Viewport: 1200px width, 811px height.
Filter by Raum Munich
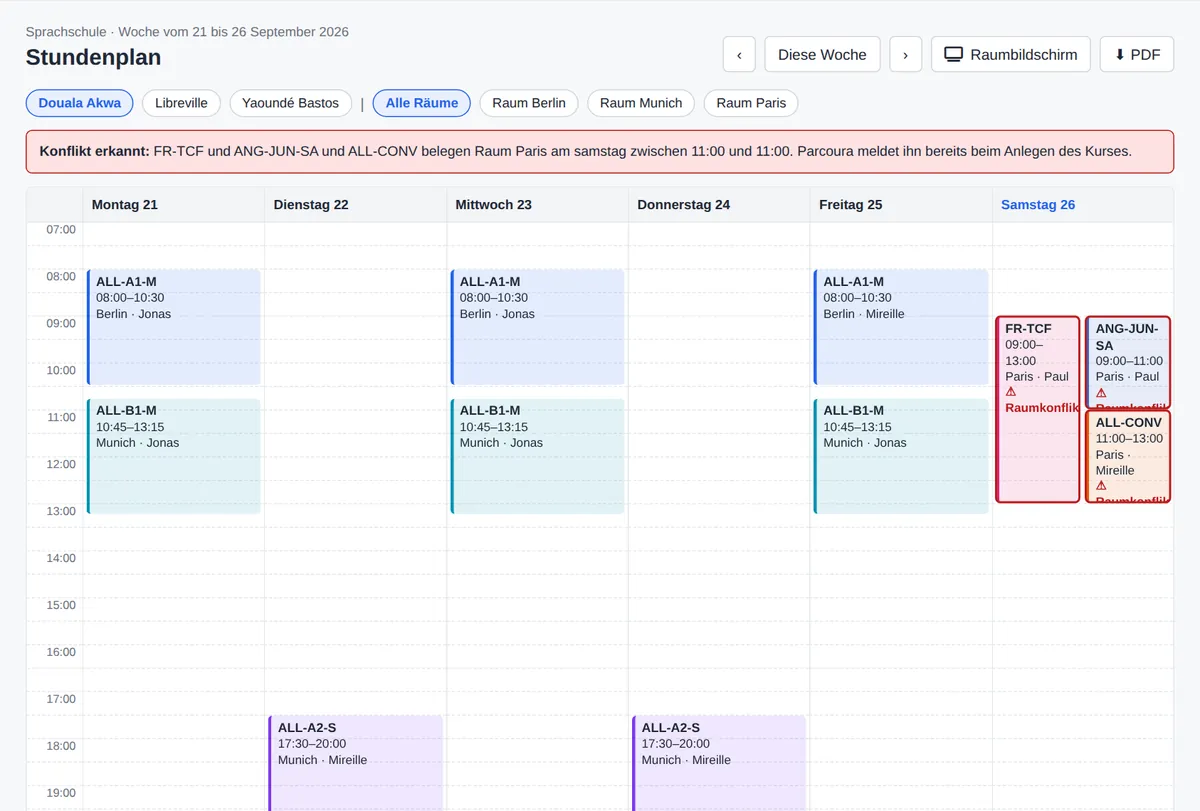641,103
